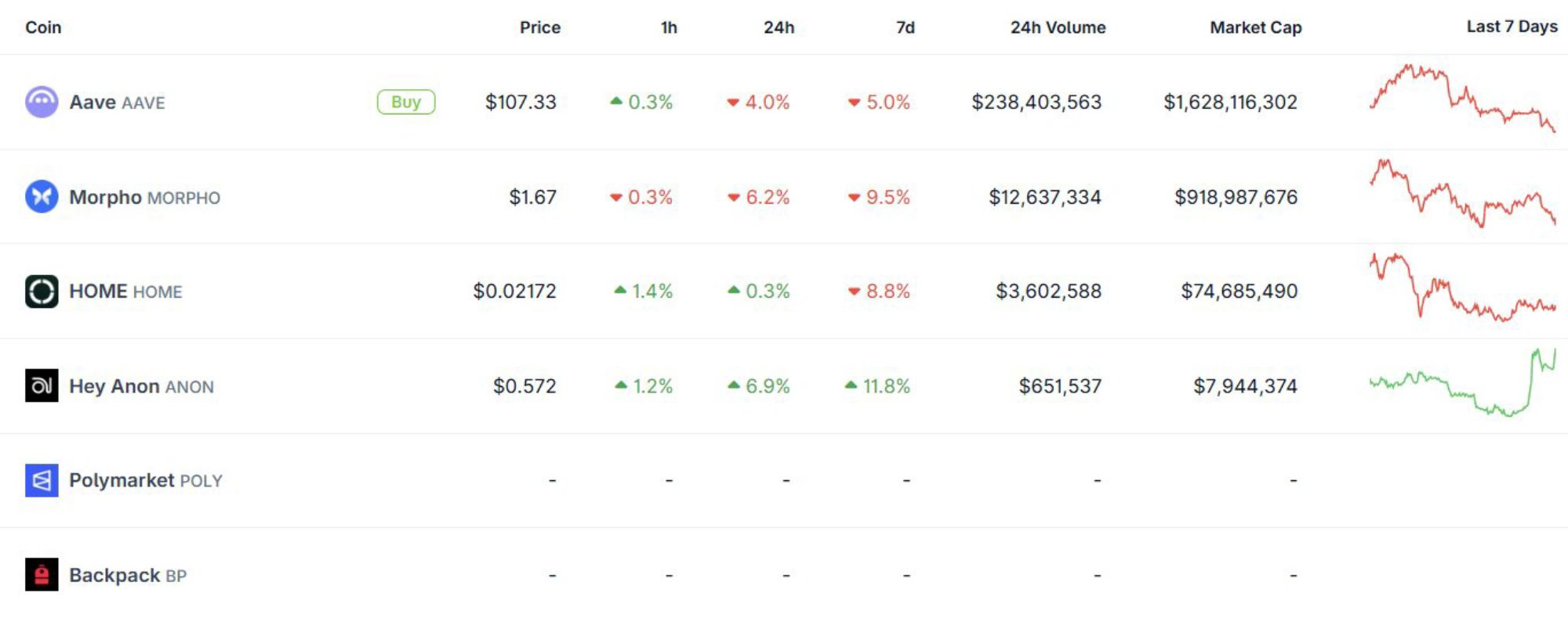
Task: Sort by the 7d change column header
Action: coord(905,27)
